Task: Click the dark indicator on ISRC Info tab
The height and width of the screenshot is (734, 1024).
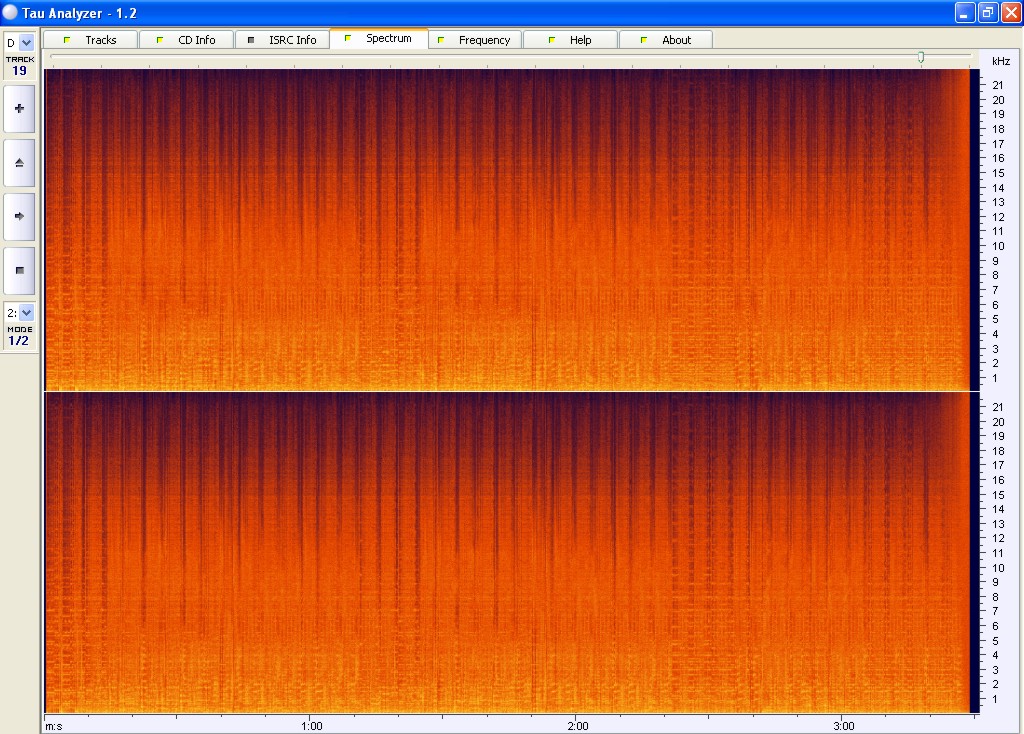Action: pos(251,40)
